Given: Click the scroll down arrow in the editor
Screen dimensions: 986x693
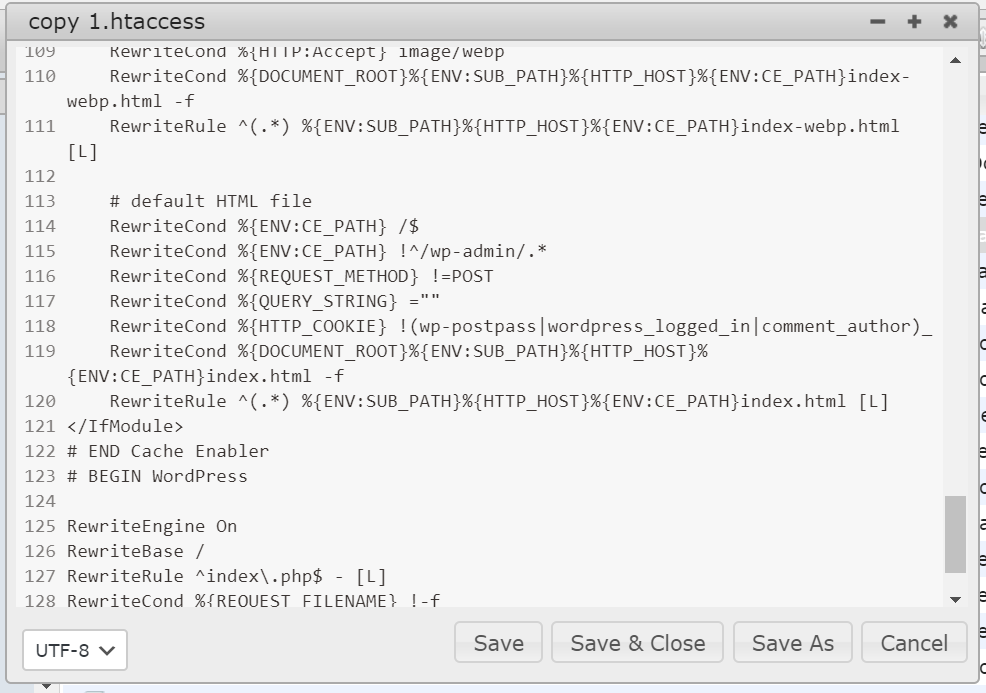Looking at the screenshot, I should [955, 599].
